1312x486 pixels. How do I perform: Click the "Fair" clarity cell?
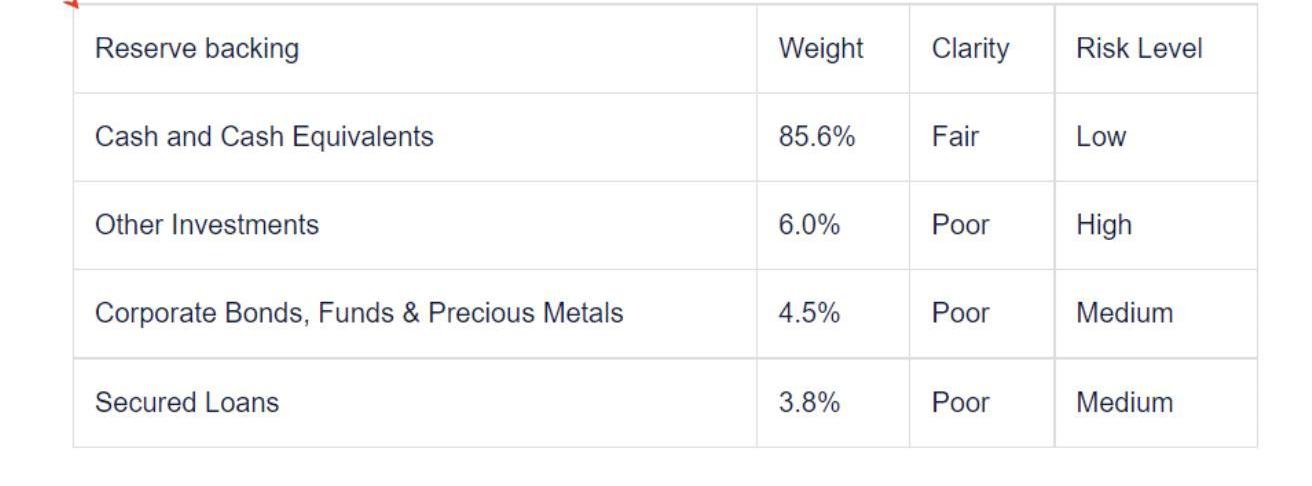pos(955,137)
